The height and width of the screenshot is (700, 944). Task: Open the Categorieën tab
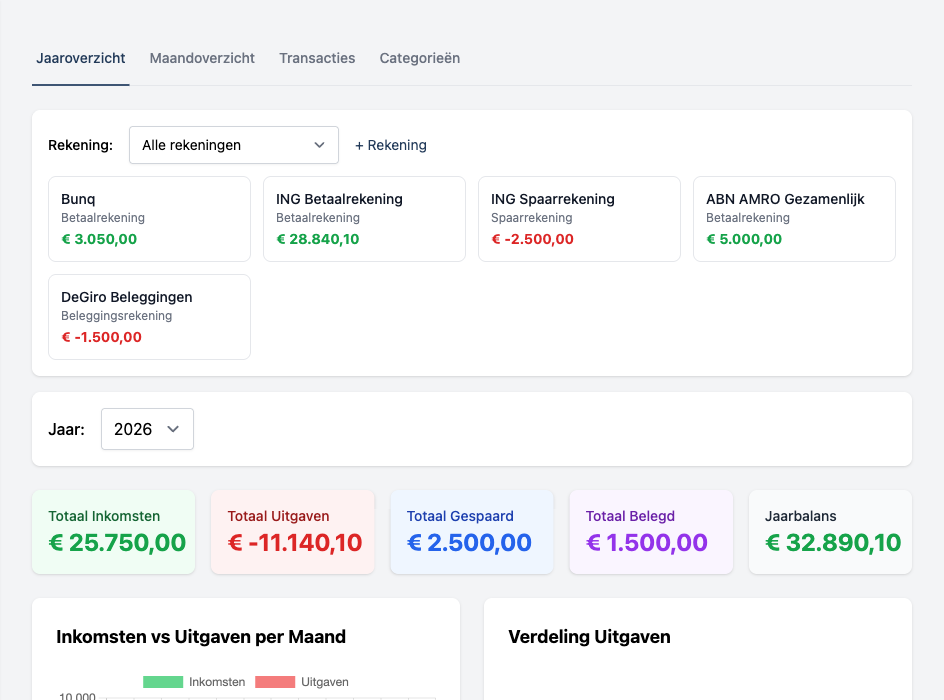click(420, 58)
